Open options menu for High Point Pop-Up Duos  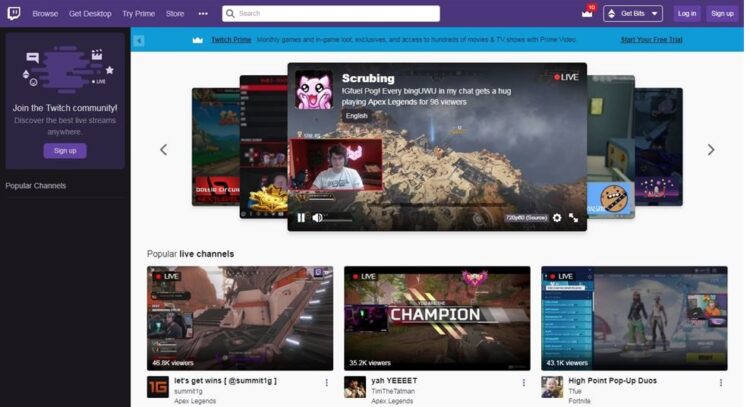pyautogui.click(x=721, y=383)
